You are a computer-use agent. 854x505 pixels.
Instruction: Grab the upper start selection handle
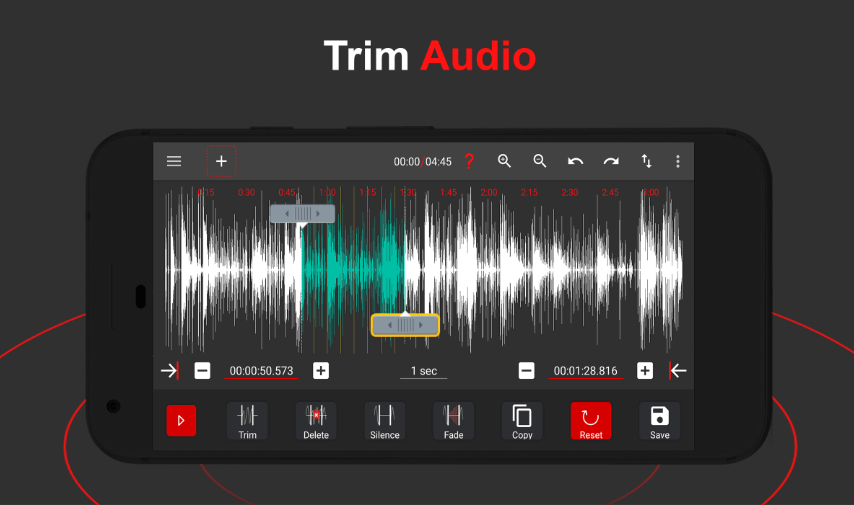pyautogui.click(x=302, y=214)
